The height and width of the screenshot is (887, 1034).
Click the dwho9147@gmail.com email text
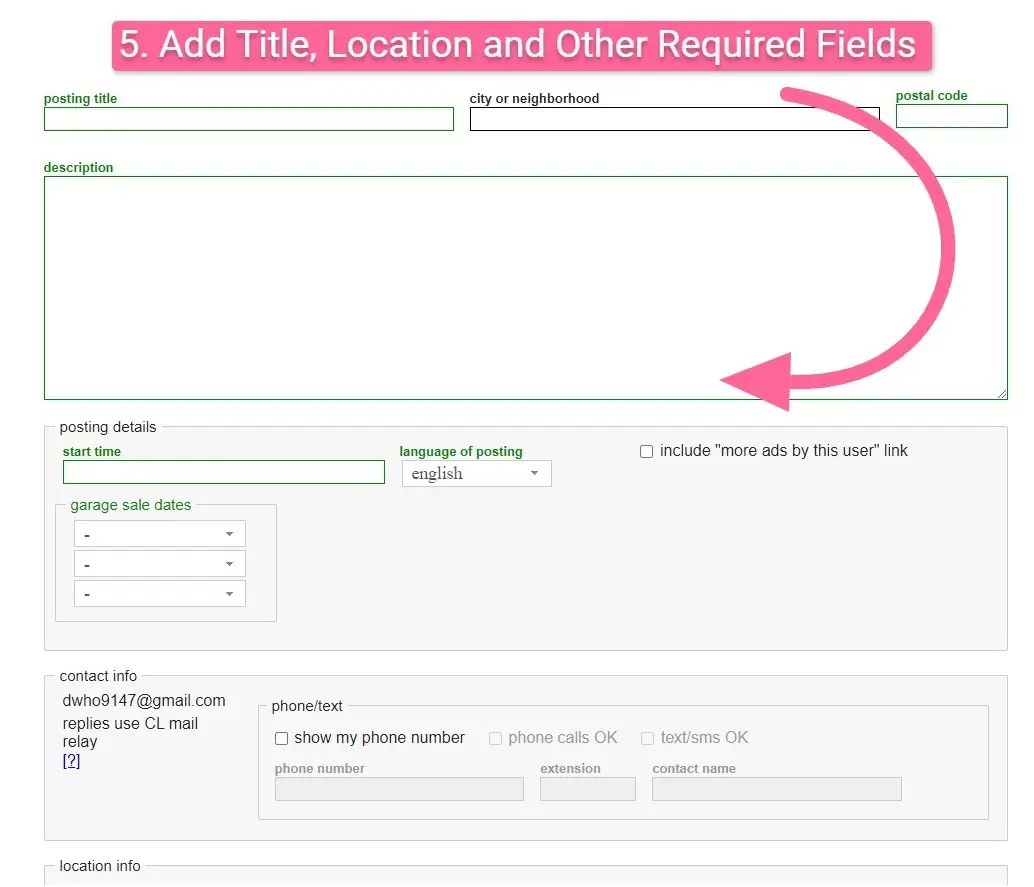pyautogui.click(x=144, y=700)
